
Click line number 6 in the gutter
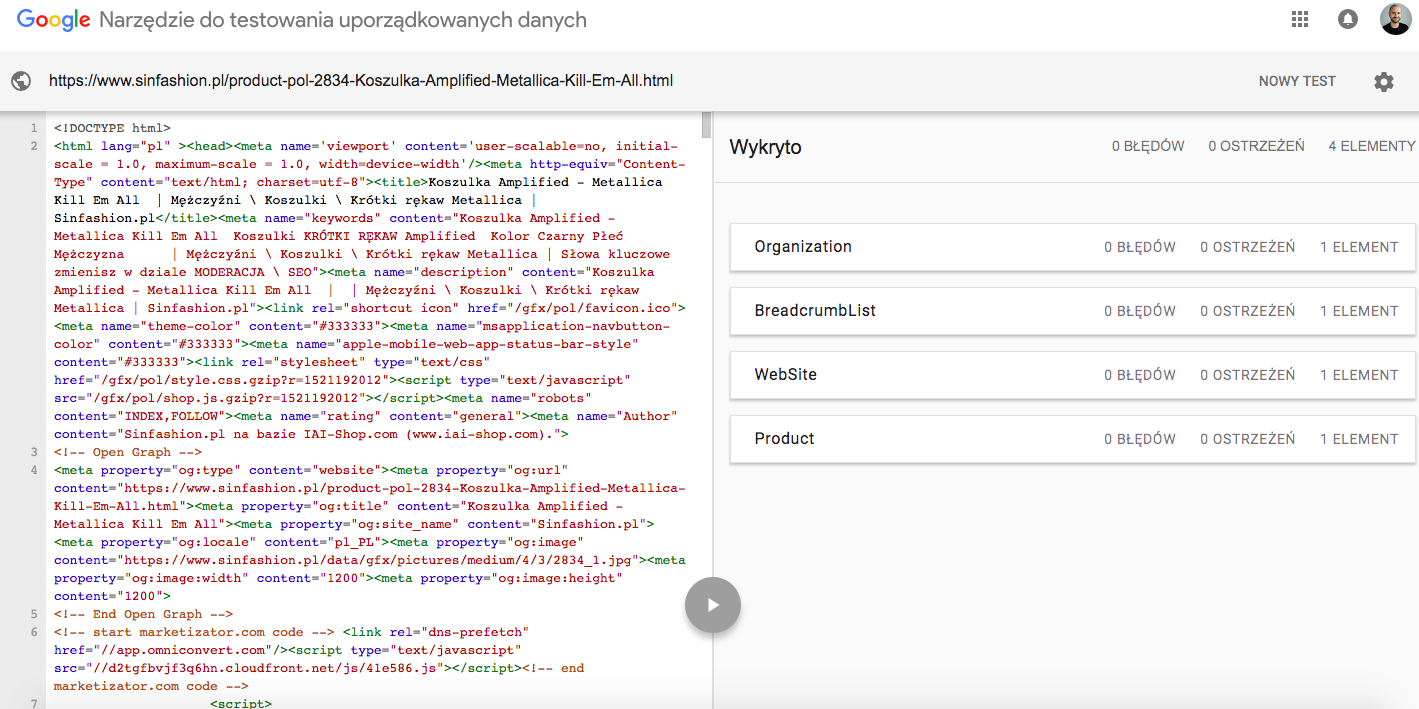(34, 632)
